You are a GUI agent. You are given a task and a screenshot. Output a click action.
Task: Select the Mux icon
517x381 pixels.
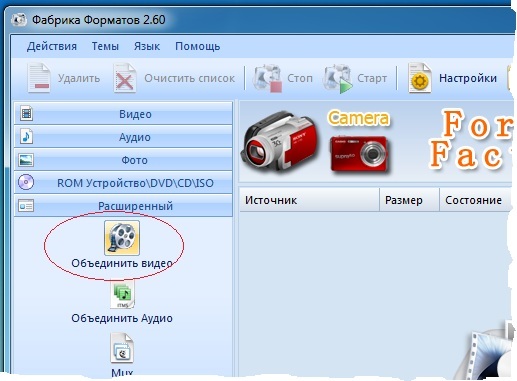pos(122,349)
